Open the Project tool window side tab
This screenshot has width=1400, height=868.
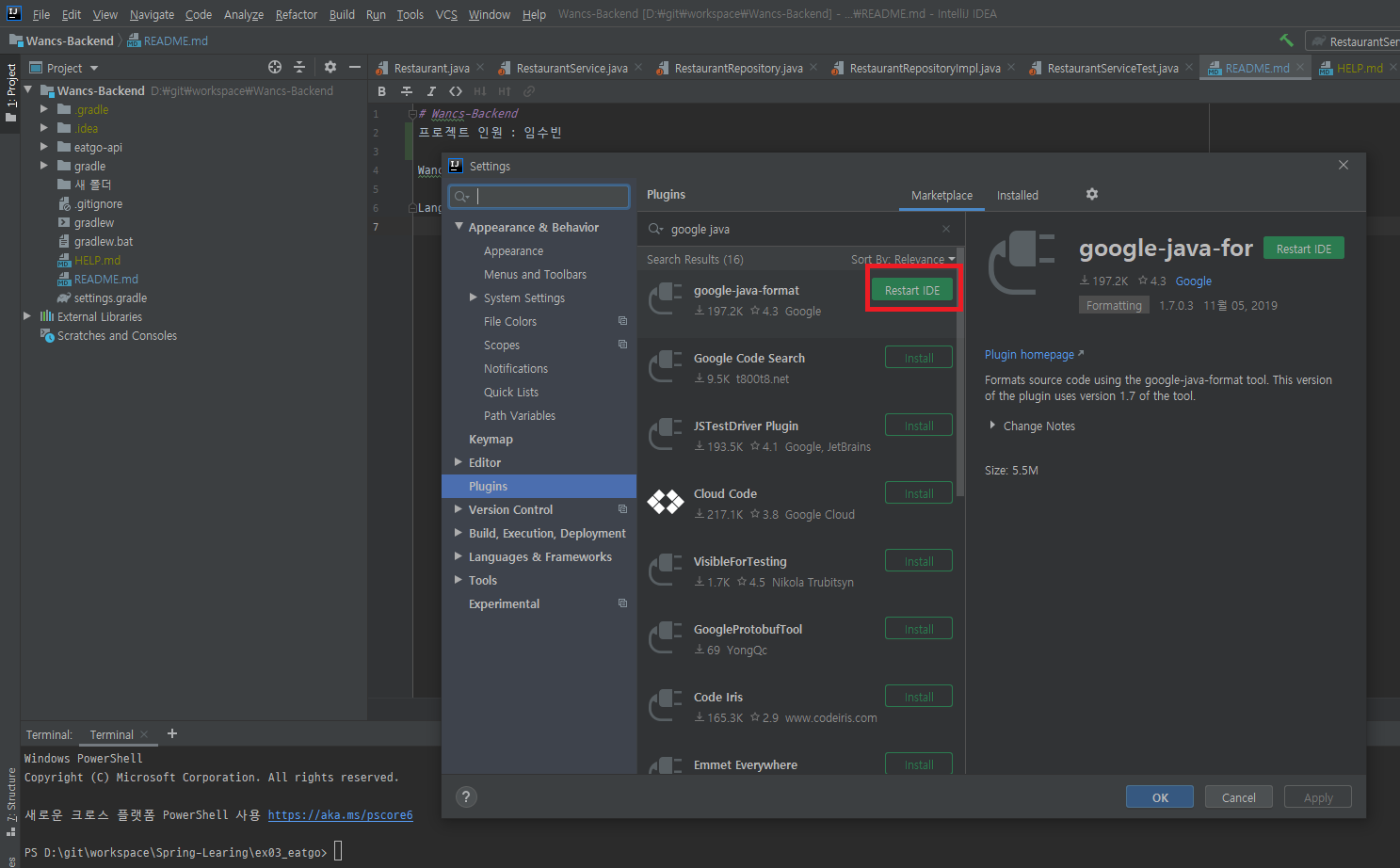pyautogui.click(x=11, y=92)
